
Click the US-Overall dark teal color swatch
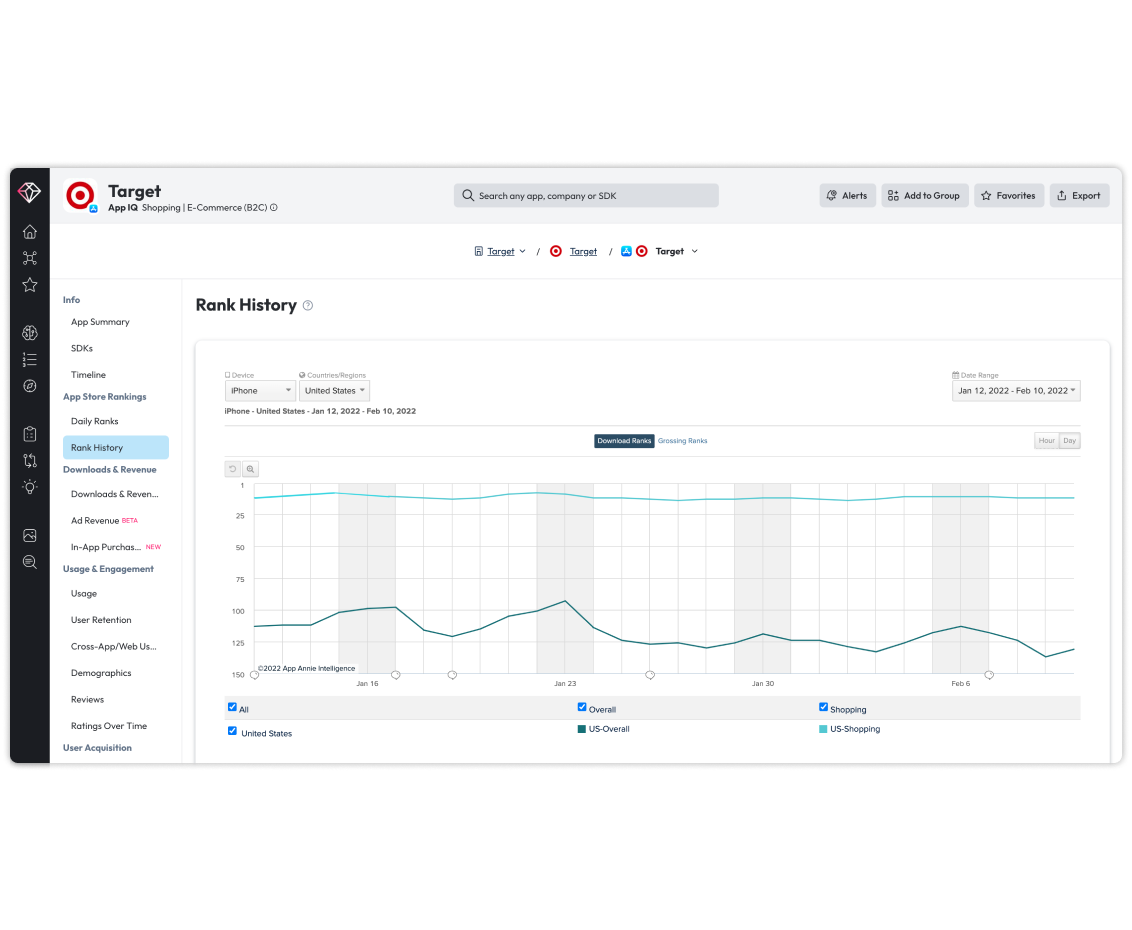582,729
